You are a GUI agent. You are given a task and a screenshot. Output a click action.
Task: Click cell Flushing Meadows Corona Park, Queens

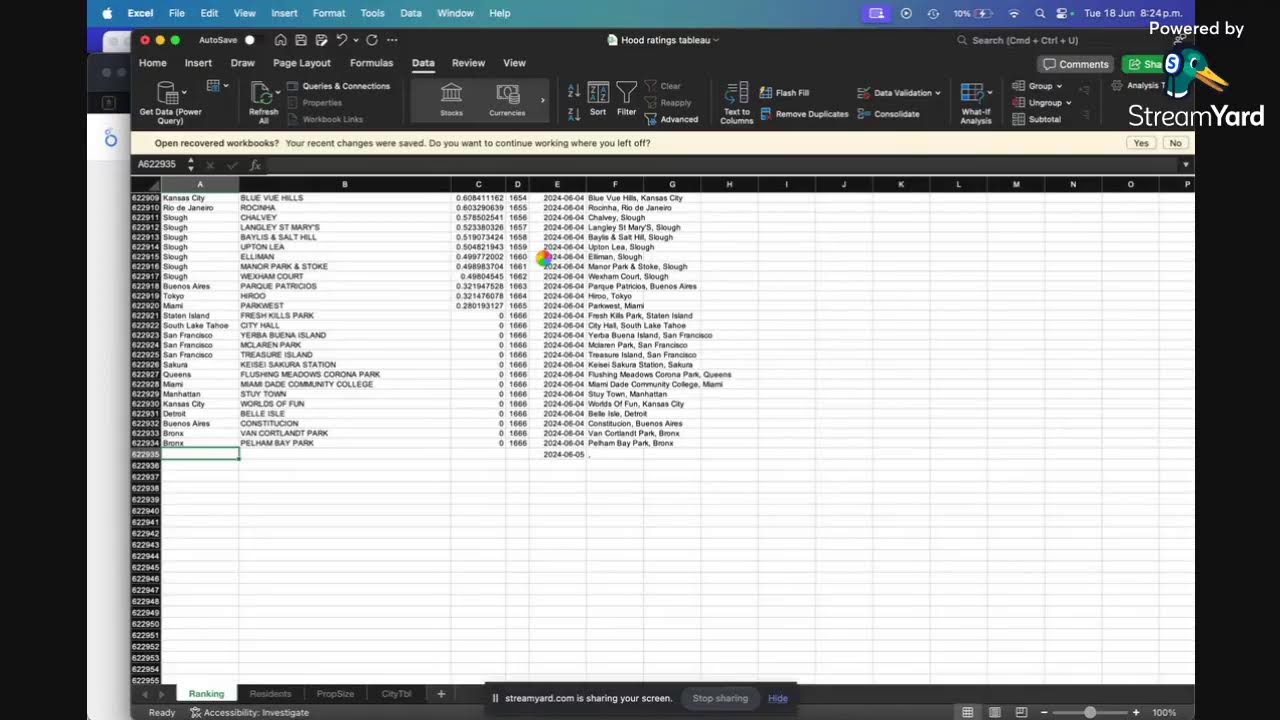pyautogui.click(x=660, y=375)
